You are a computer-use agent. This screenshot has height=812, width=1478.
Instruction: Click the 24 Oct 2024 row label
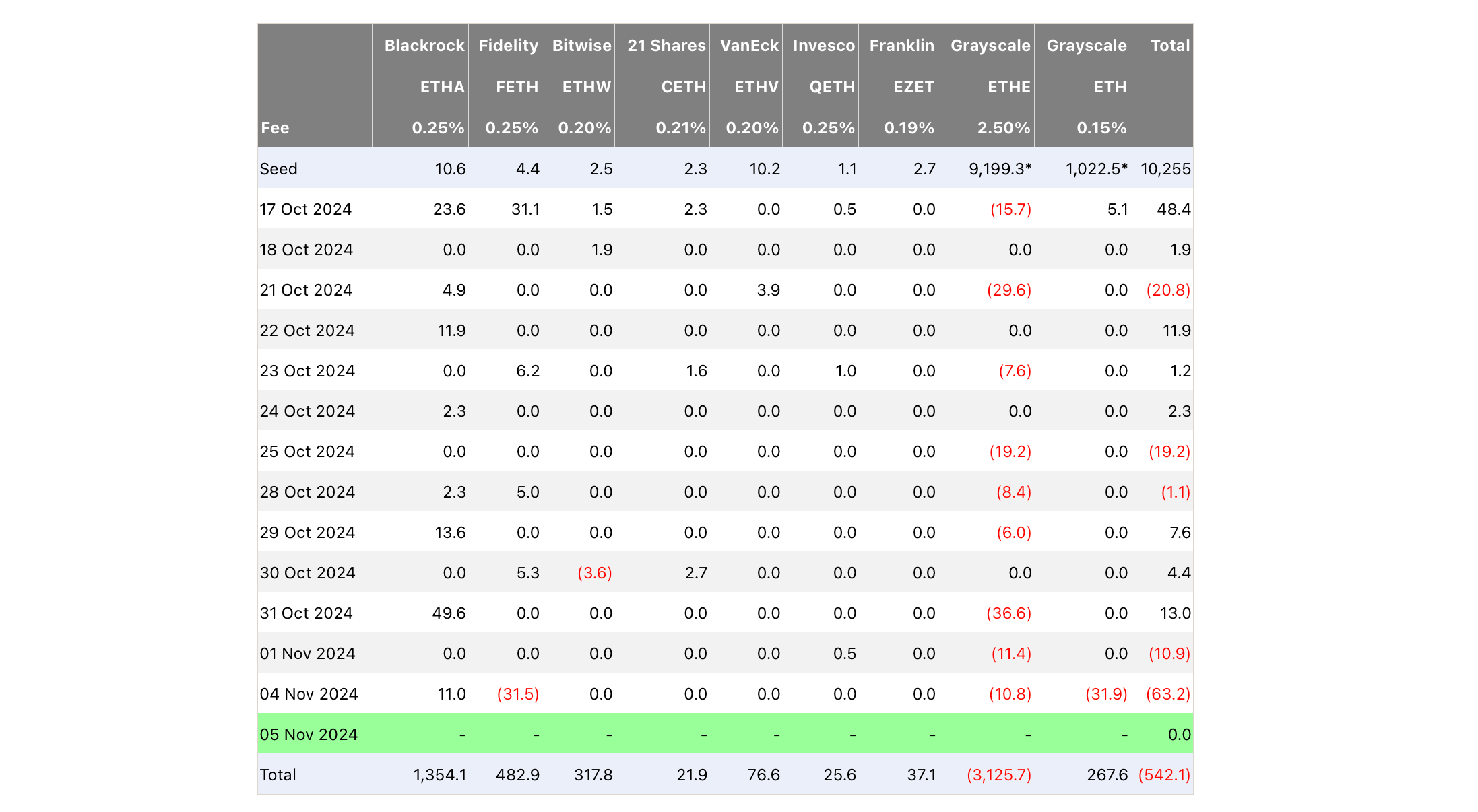tap(307, 411)
